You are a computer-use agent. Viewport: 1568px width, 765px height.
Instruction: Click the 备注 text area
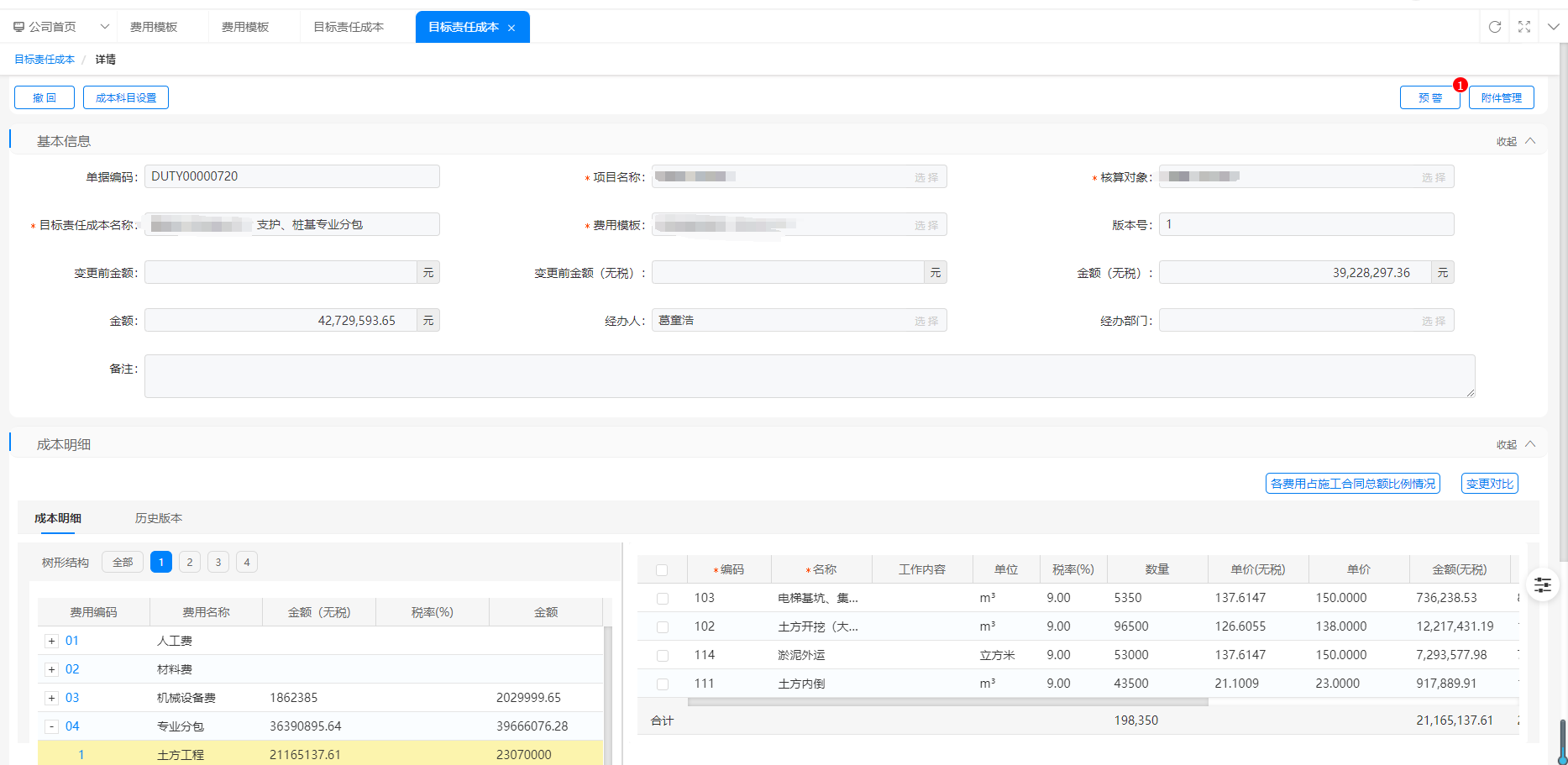point(810,376)
